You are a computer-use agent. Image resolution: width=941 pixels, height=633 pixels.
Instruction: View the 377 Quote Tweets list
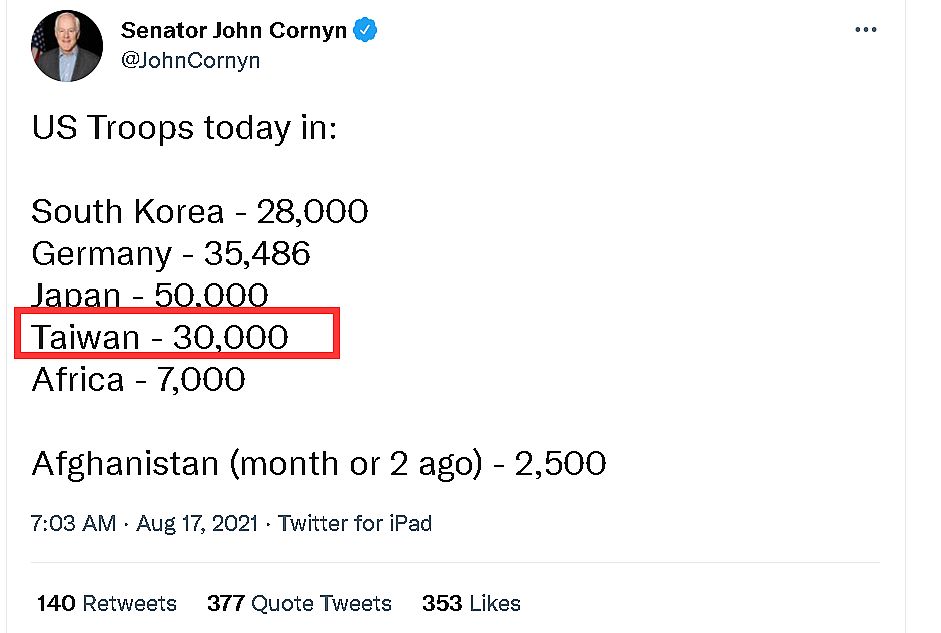tap(299, 603)
